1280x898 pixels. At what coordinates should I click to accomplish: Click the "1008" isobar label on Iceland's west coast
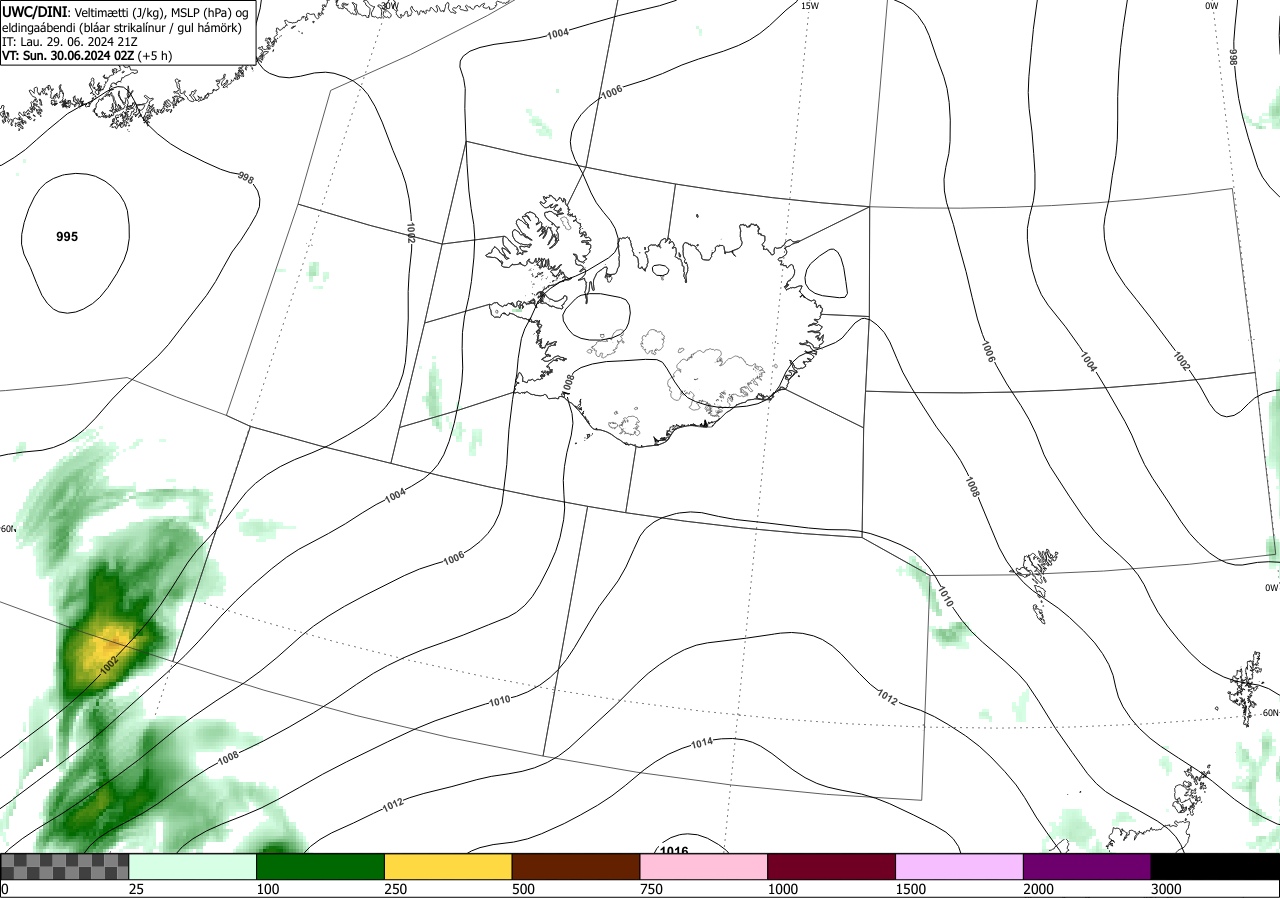click(x=568, y=382)
